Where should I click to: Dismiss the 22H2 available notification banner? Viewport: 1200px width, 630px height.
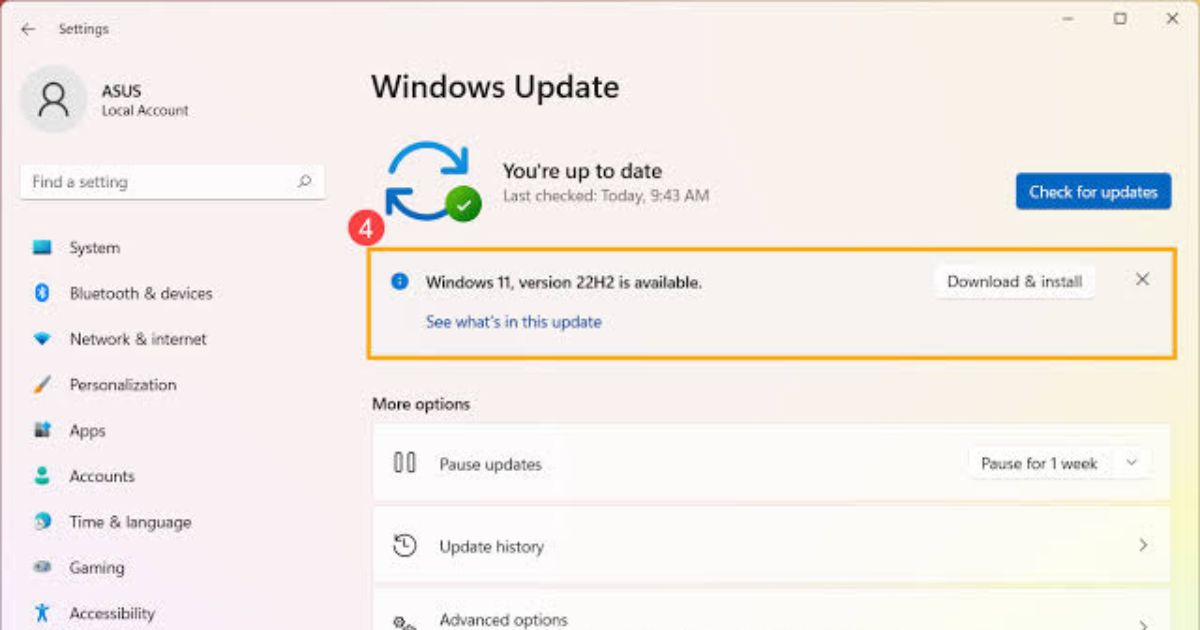(1142, 280)
